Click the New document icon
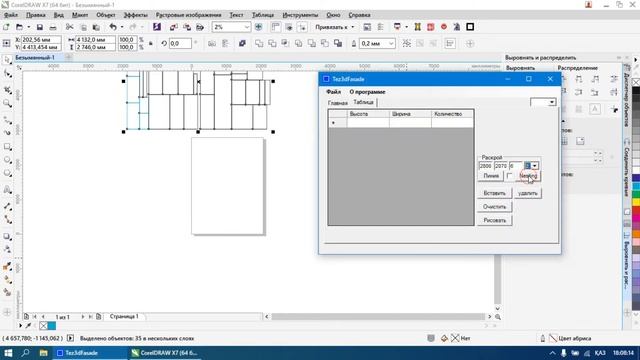640x360 pixels. click(6, 27)
